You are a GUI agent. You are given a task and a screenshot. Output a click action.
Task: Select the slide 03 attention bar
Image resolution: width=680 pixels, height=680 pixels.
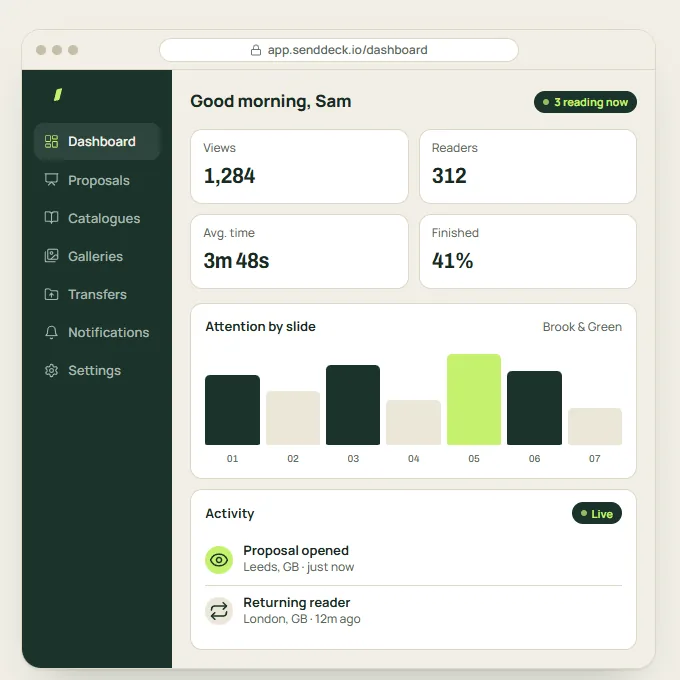click(x=353, y=405)
